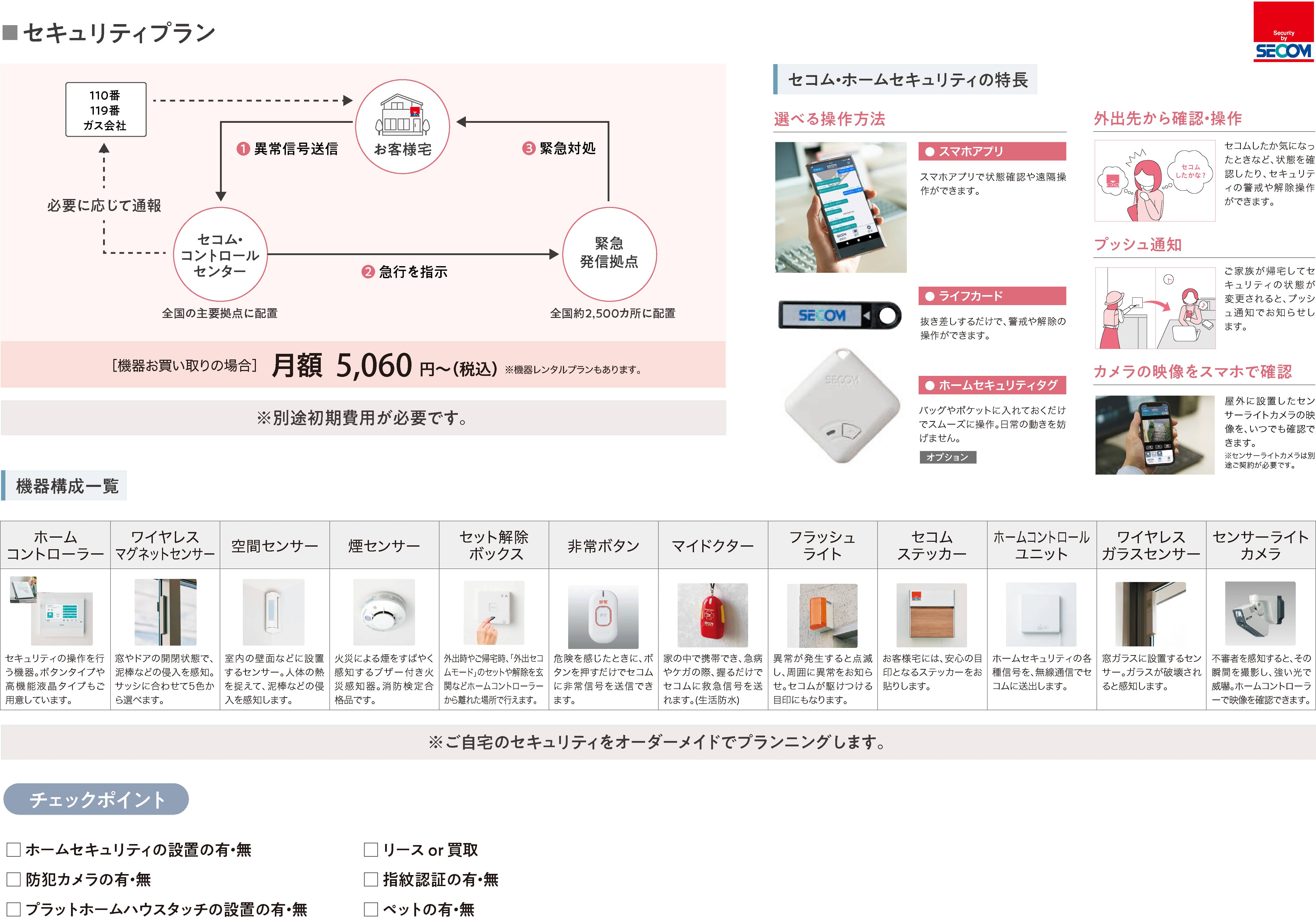This screenshot has width=1316, height=922.
Task: Click the SECOM logo in the corner
Action: 1284,31
